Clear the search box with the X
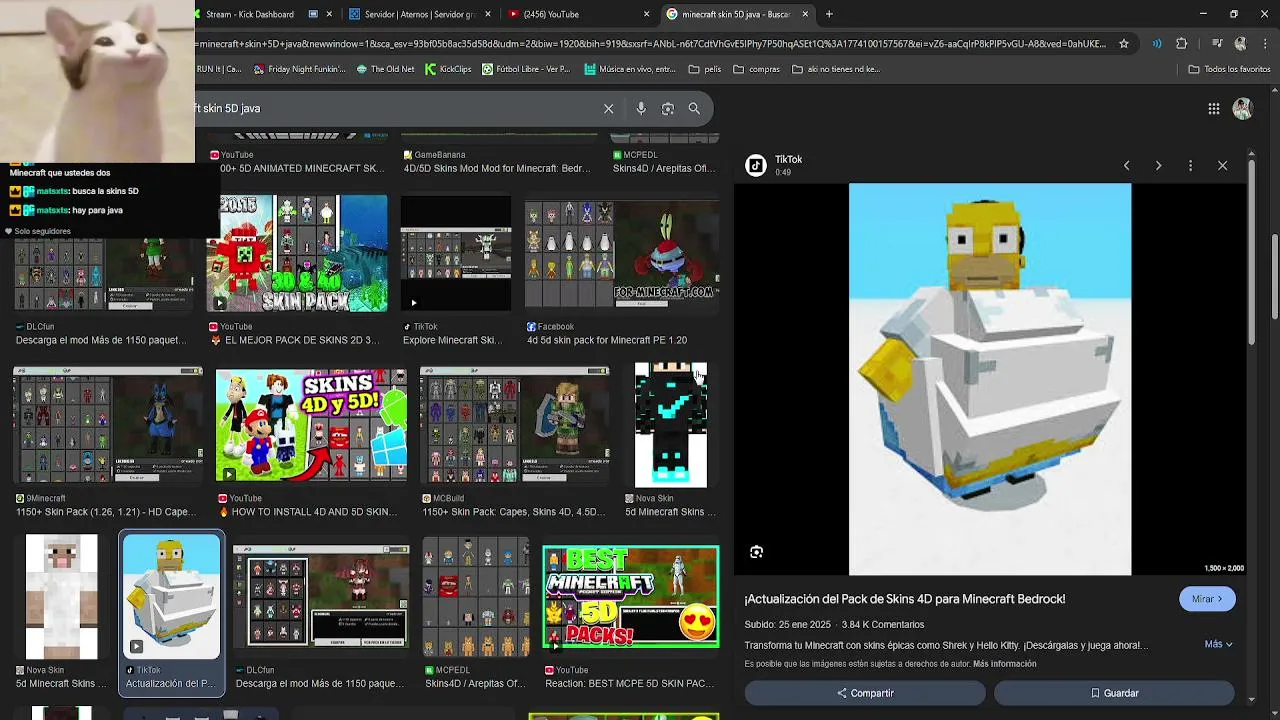The width and height of the screenshot is (1280, 720). click(x=608, y=108)
